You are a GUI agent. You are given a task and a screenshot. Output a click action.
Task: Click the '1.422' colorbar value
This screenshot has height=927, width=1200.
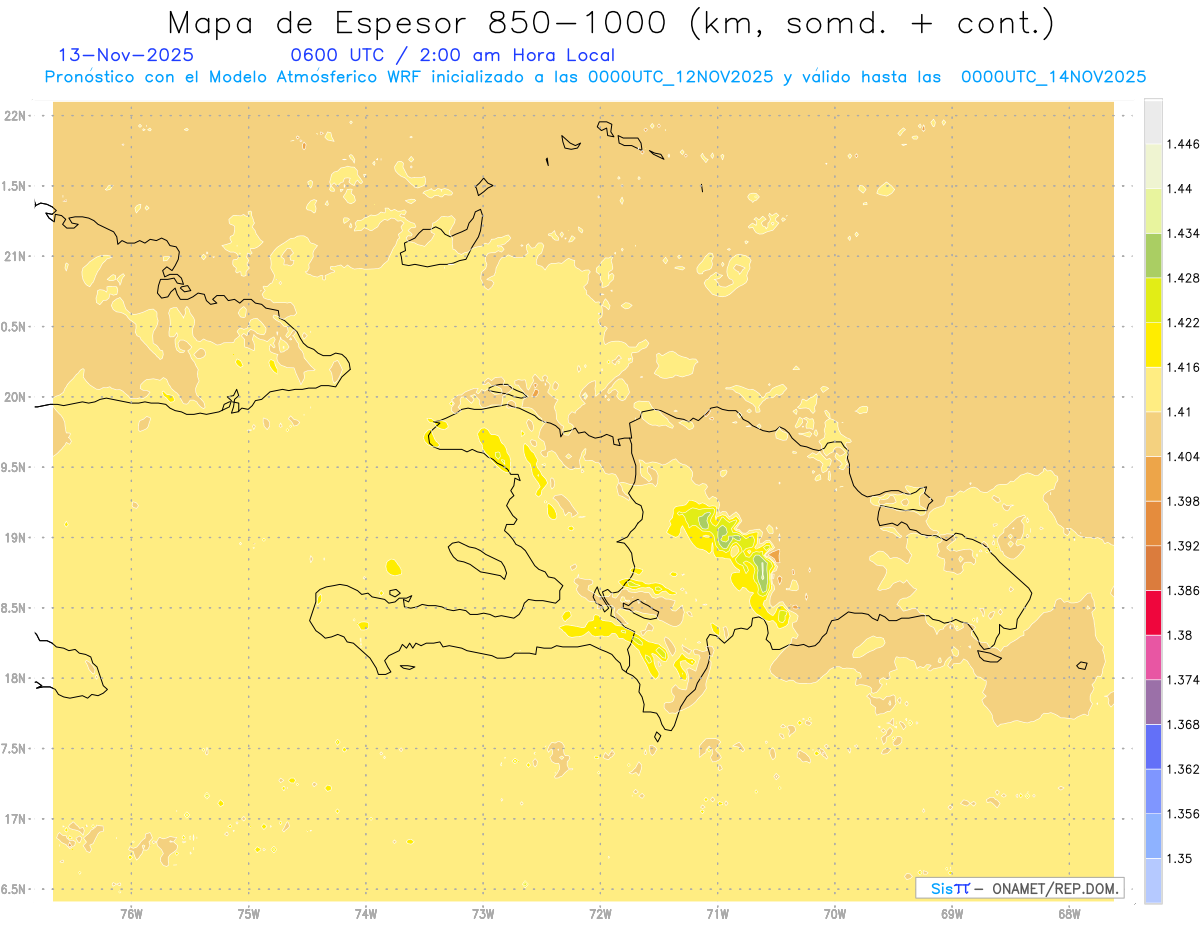(1183, 322)
